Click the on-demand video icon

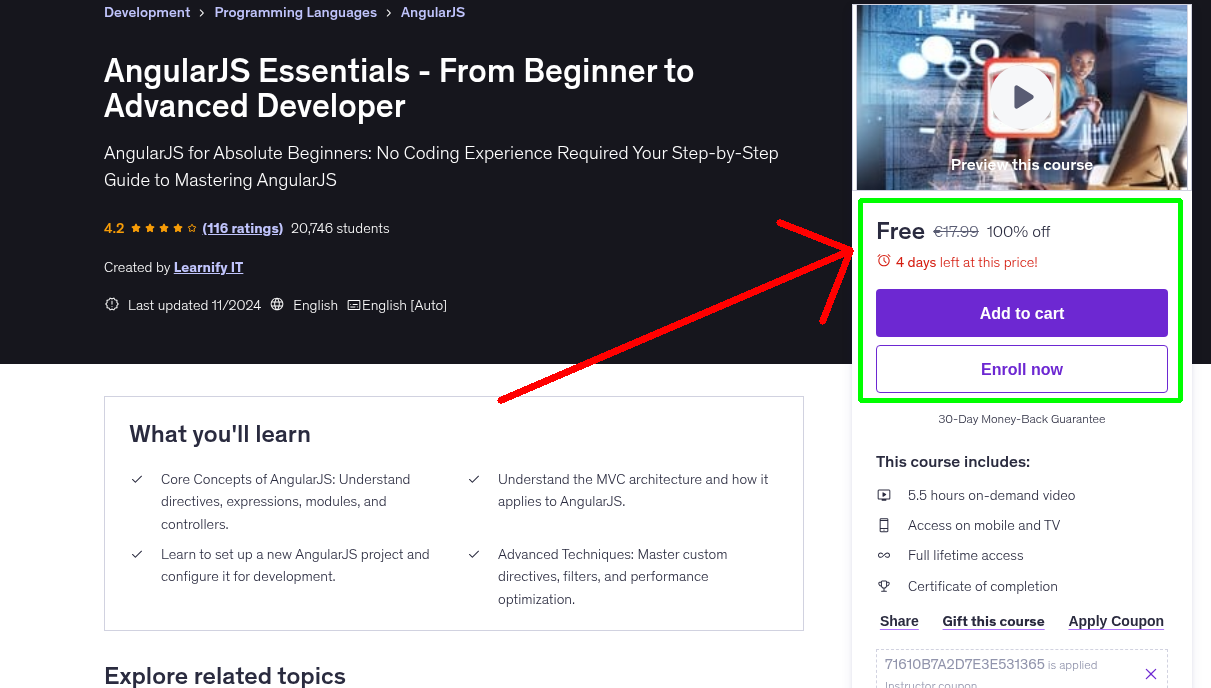[x=885, y=495]
